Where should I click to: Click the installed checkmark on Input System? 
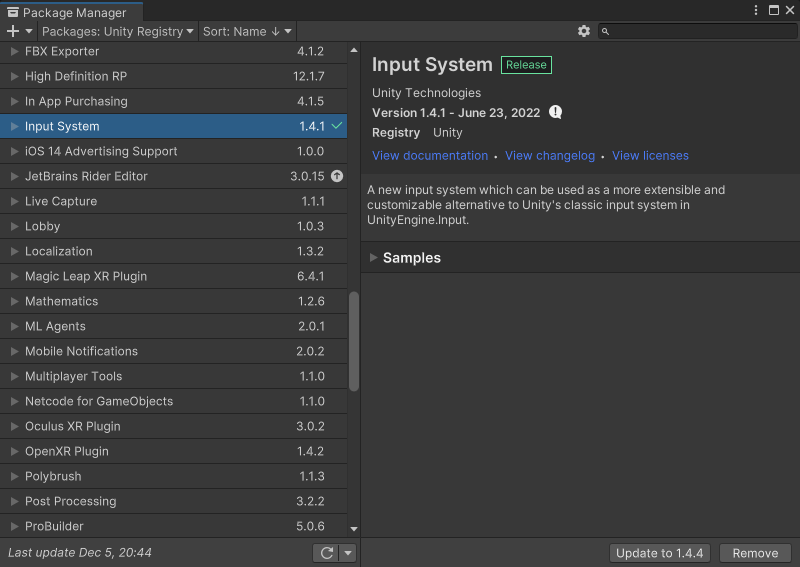pyautogui.click(x=337, y=126)
